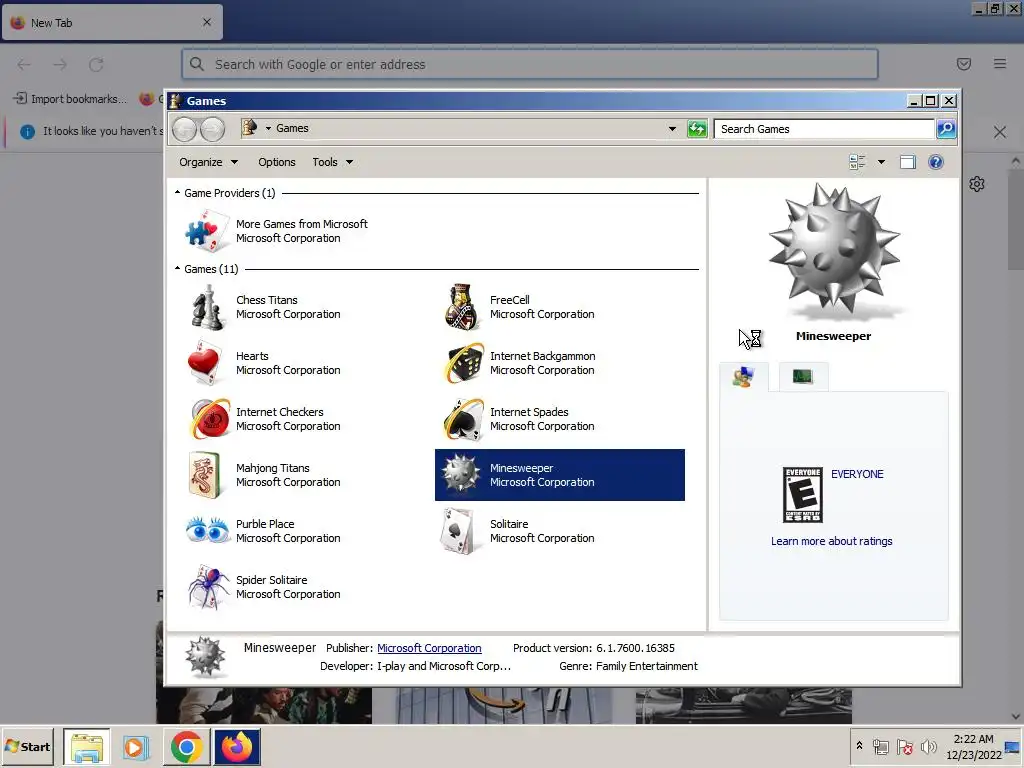Viewport: 1024px width, 768px height.
Task: Click Product version 6.1.7600.16385 text
Action: [594, 648]
